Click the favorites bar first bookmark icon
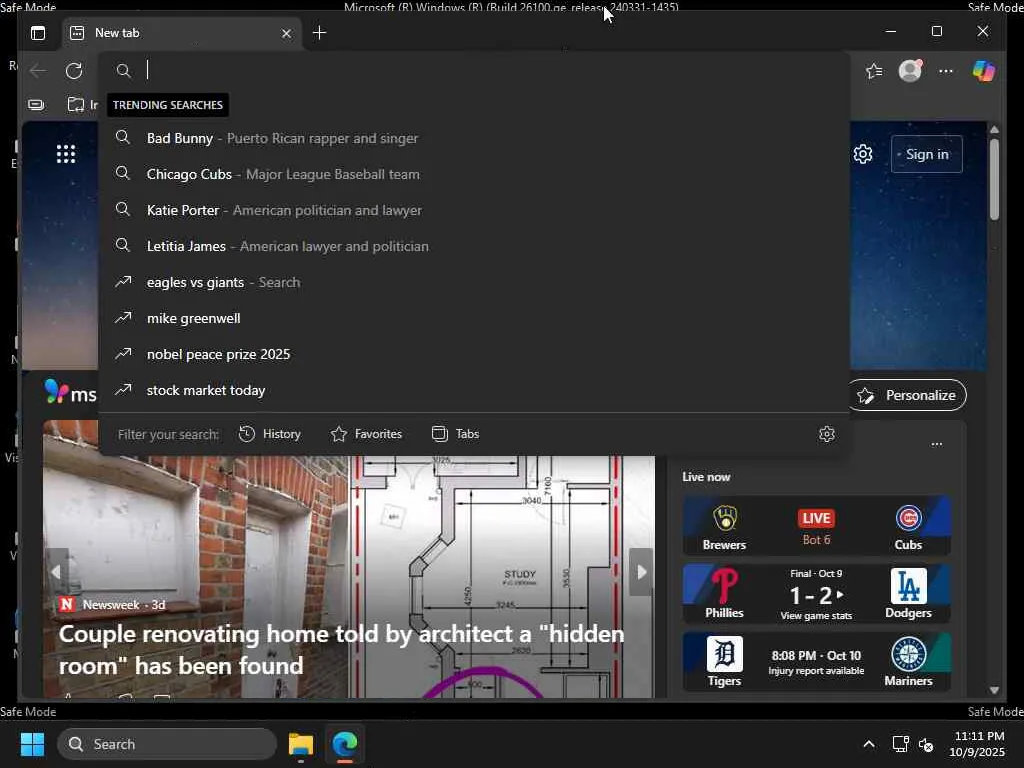 [36, 104]
